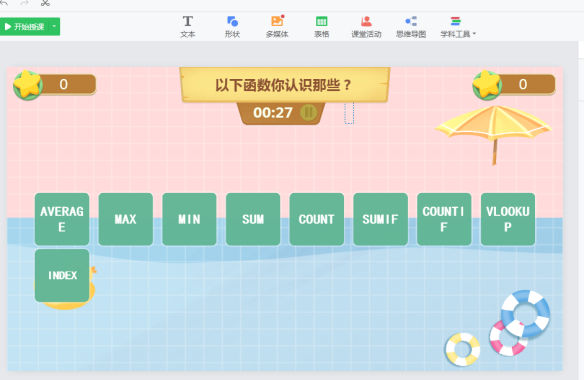Choose the INDEX card
This screenshot has width=585, height=380.
(62, 276)
